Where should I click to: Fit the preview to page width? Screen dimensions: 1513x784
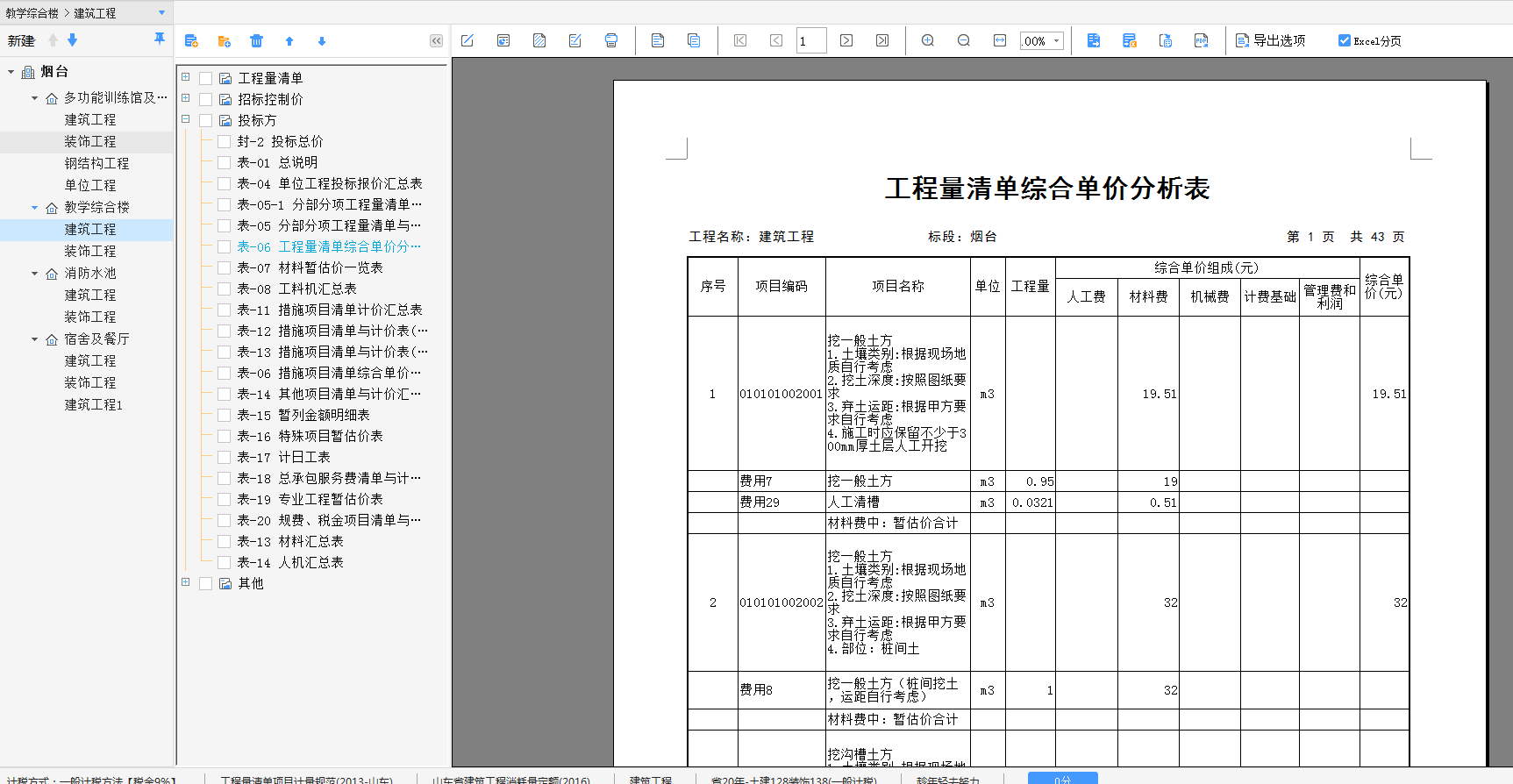(1000, 40)
